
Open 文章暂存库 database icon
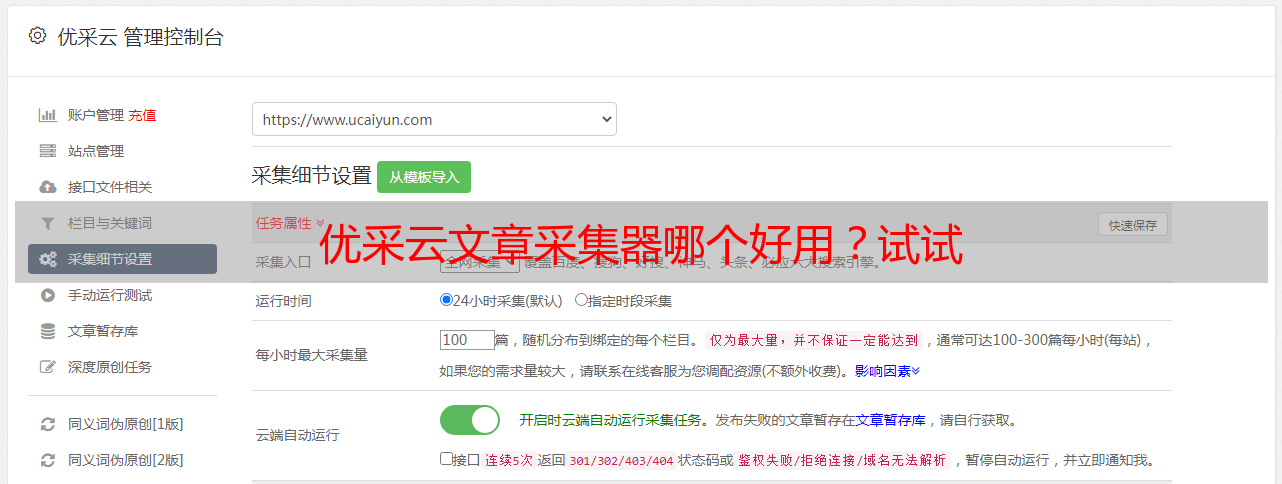[47, 331]
